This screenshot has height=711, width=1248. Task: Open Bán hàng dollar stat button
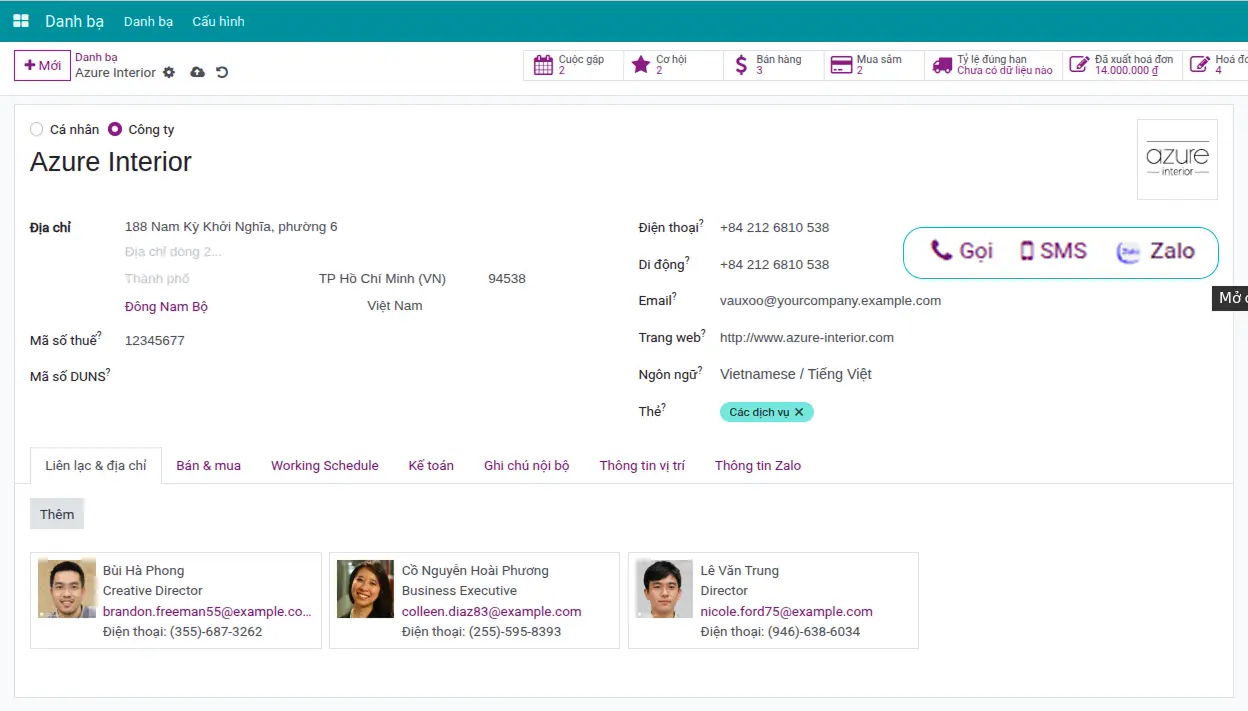772,65
